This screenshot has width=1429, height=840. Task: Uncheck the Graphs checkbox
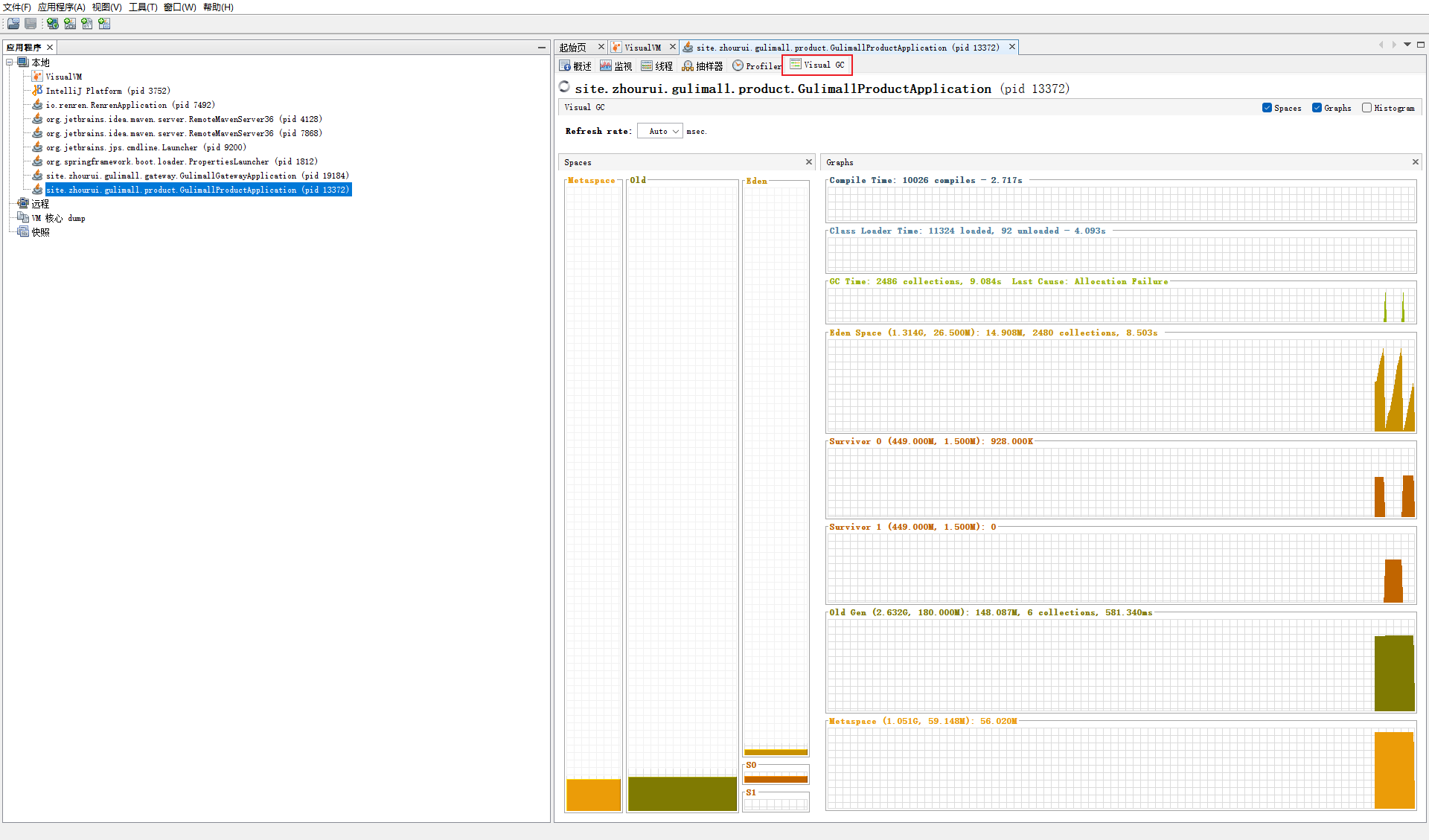[1317, 108]
